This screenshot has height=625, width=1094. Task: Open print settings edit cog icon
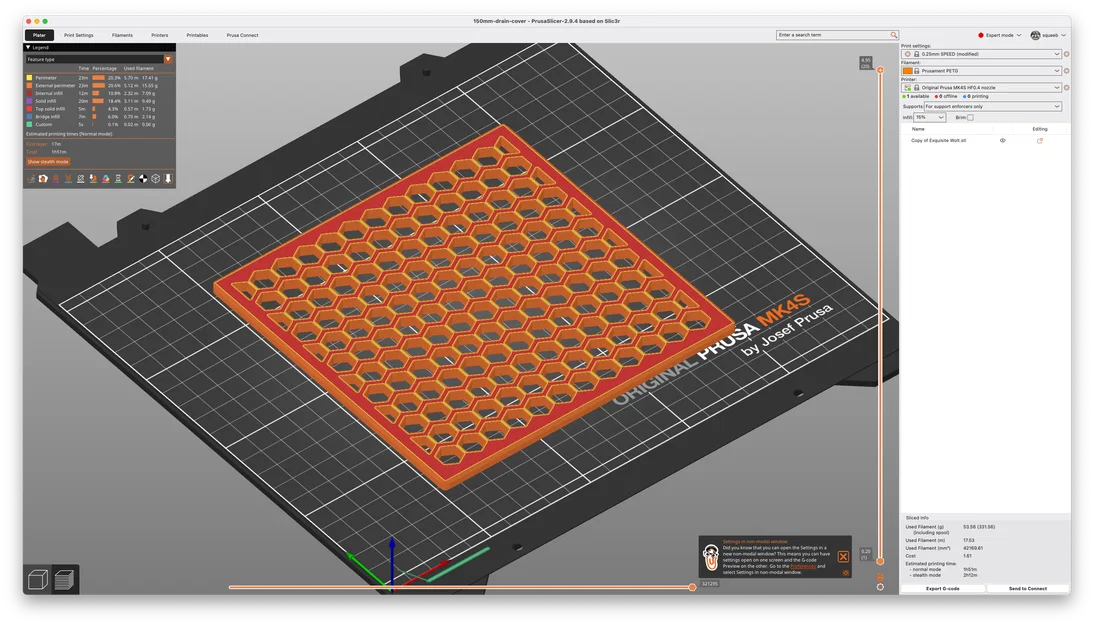tap(1066, 54)
